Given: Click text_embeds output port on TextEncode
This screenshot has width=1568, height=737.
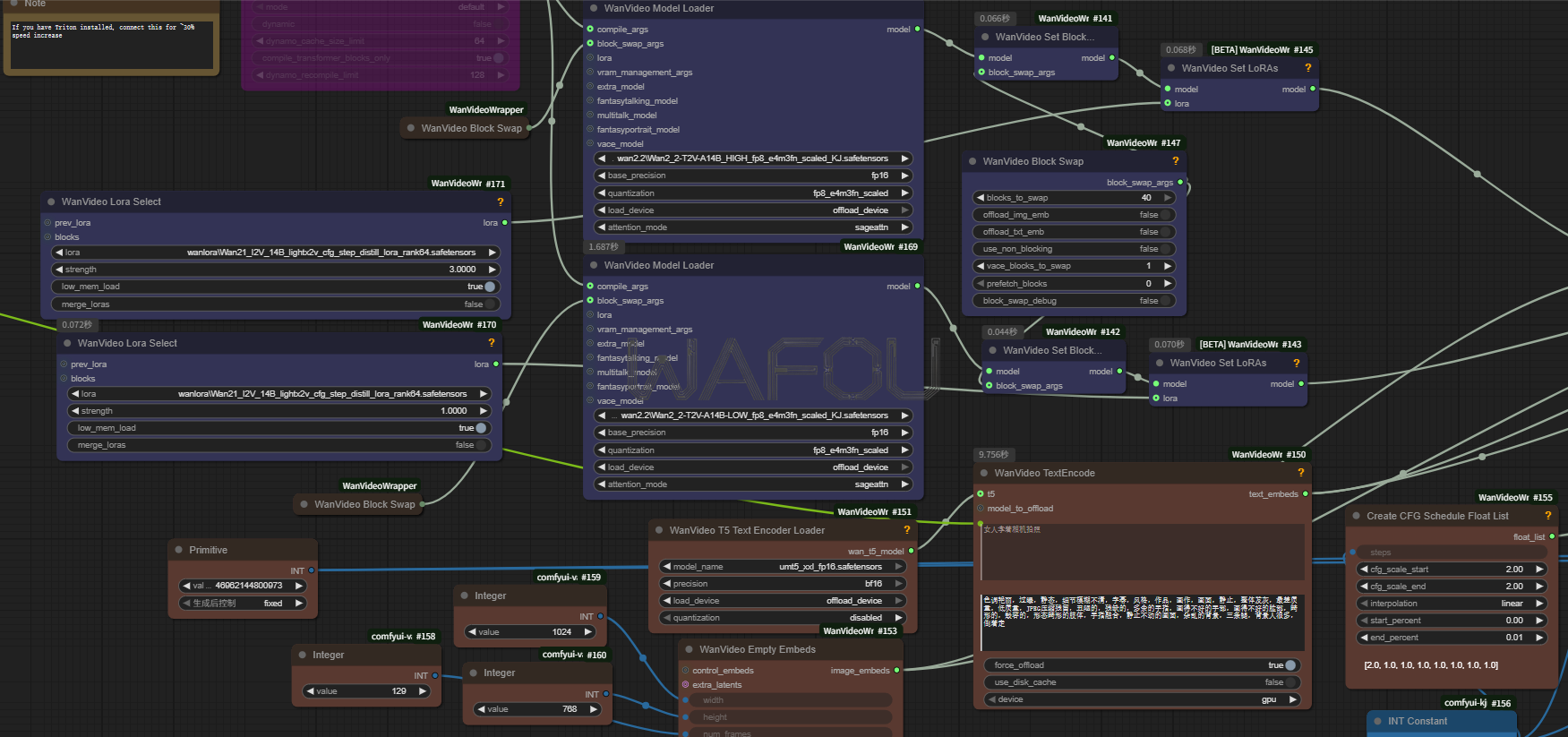Looking at the screenshot, I should click(x=1305, y=493).
